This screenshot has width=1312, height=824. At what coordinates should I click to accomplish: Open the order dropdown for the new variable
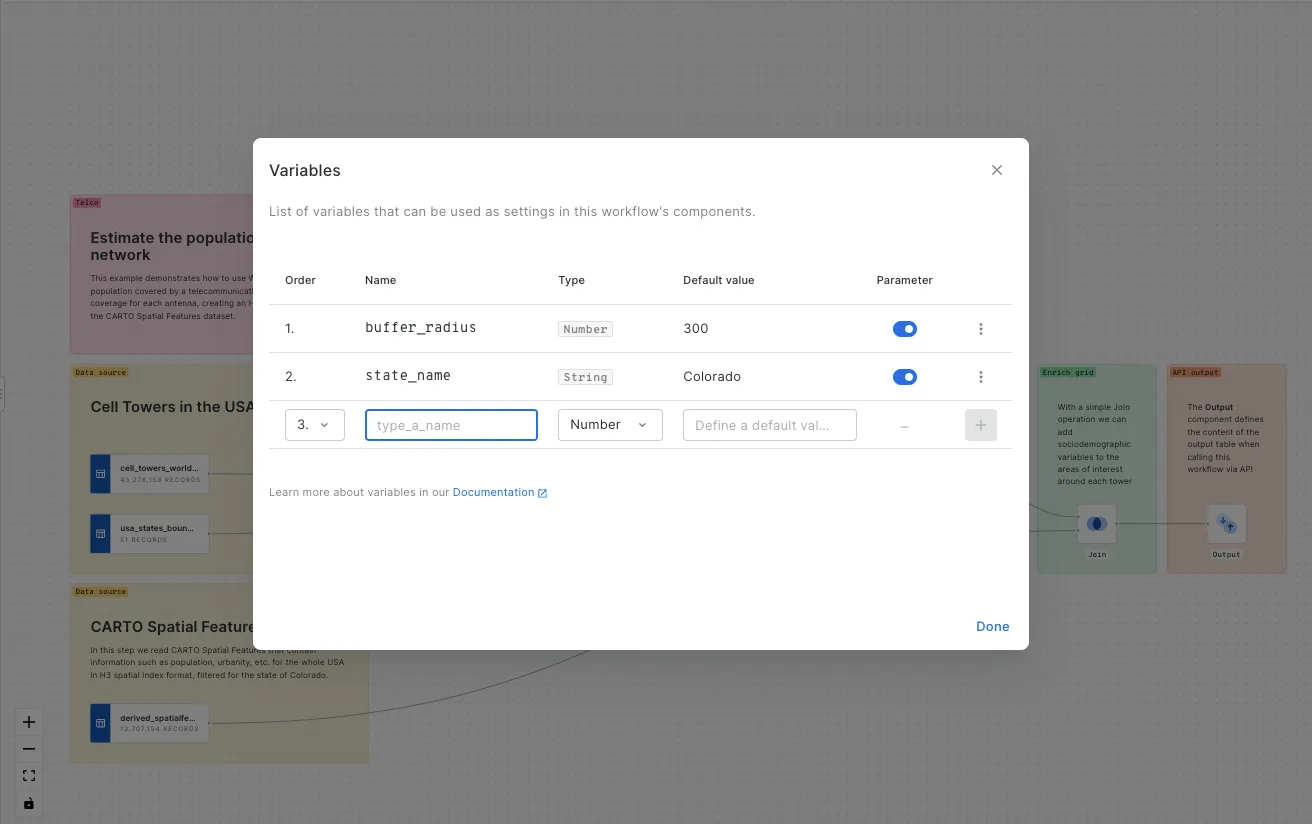click(x=315, y=424)
